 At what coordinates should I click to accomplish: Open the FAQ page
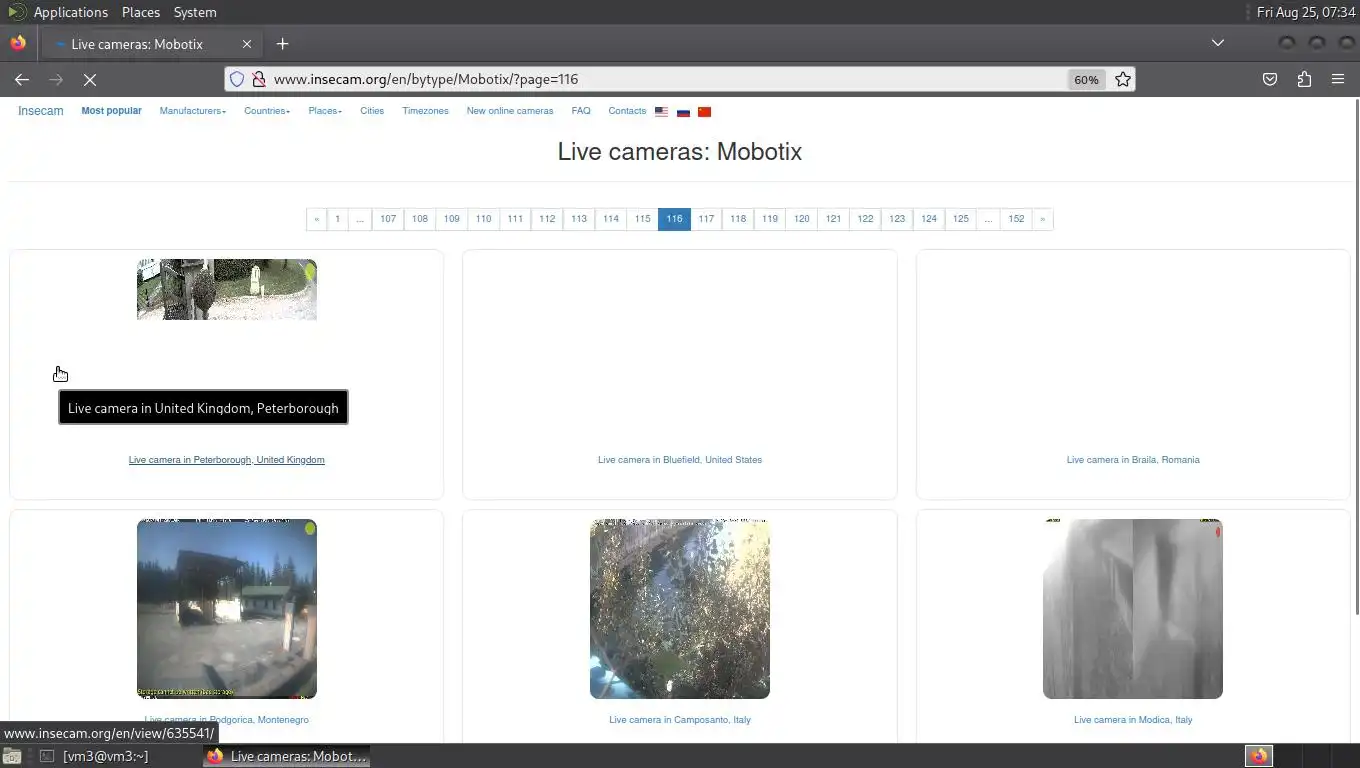click(x=581, y=111)
